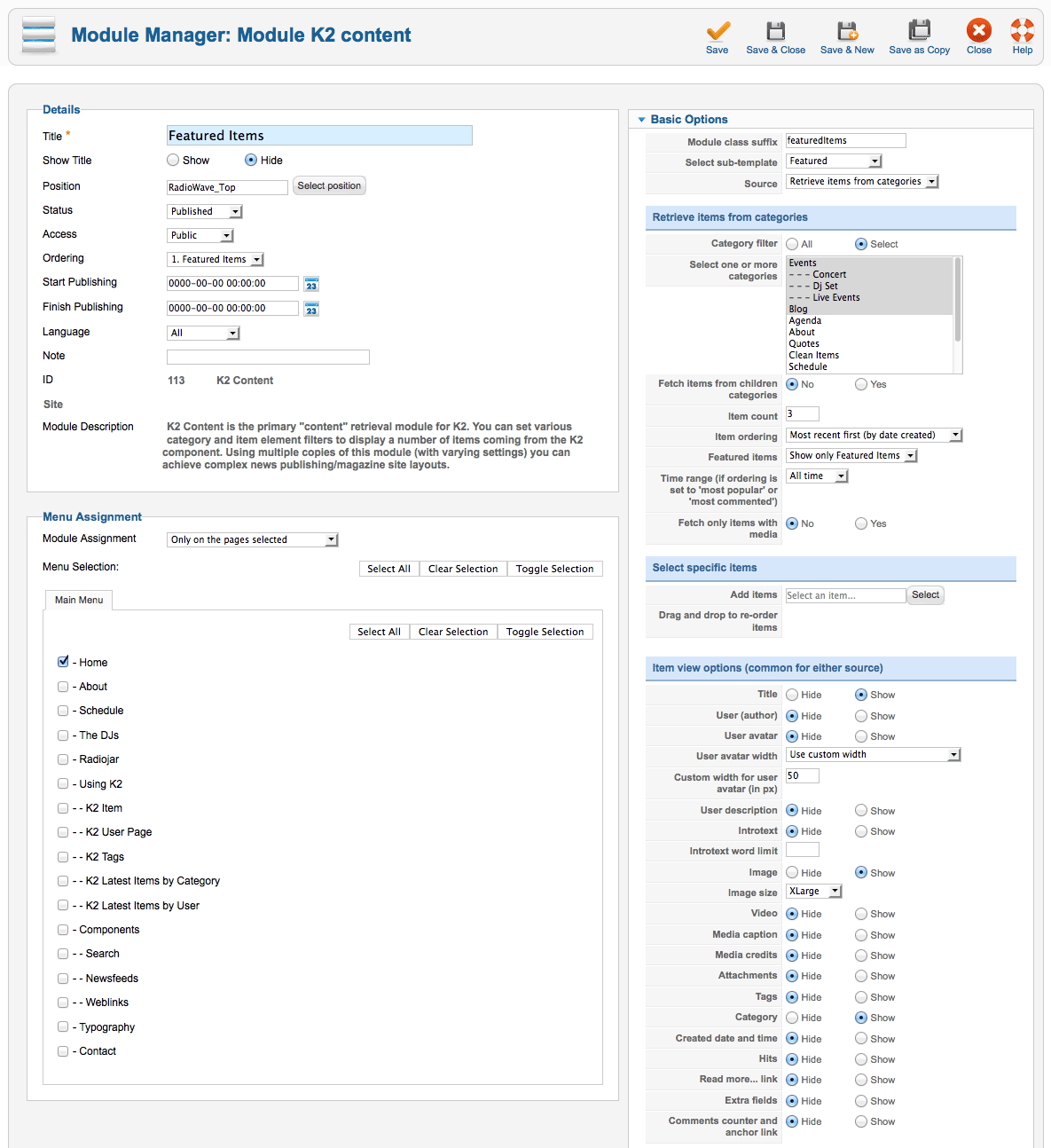Screen dimensions: 1051x1148
Task: Select the Quotes category in list
Action: [x=870, y=344]
